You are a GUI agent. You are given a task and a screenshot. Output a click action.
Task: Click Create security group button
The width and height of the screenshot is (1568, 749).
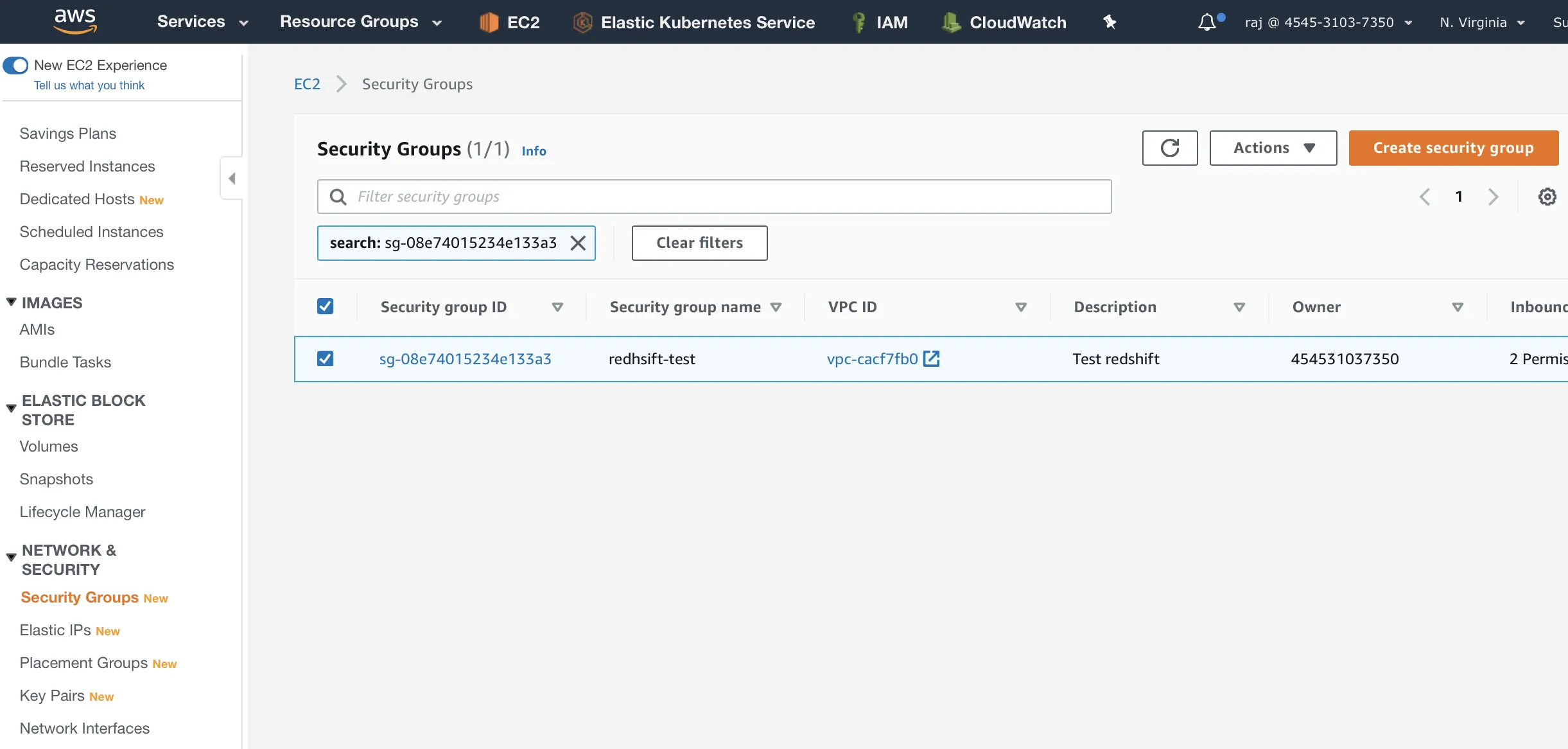tap(1454, 148)
